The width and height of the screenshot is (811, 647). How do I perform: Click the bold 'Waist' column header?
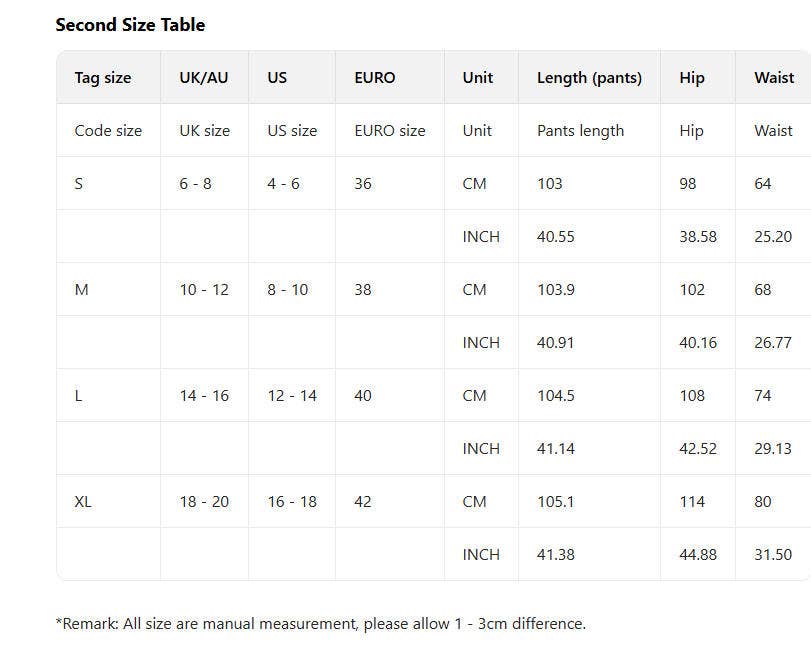point(774,78)
